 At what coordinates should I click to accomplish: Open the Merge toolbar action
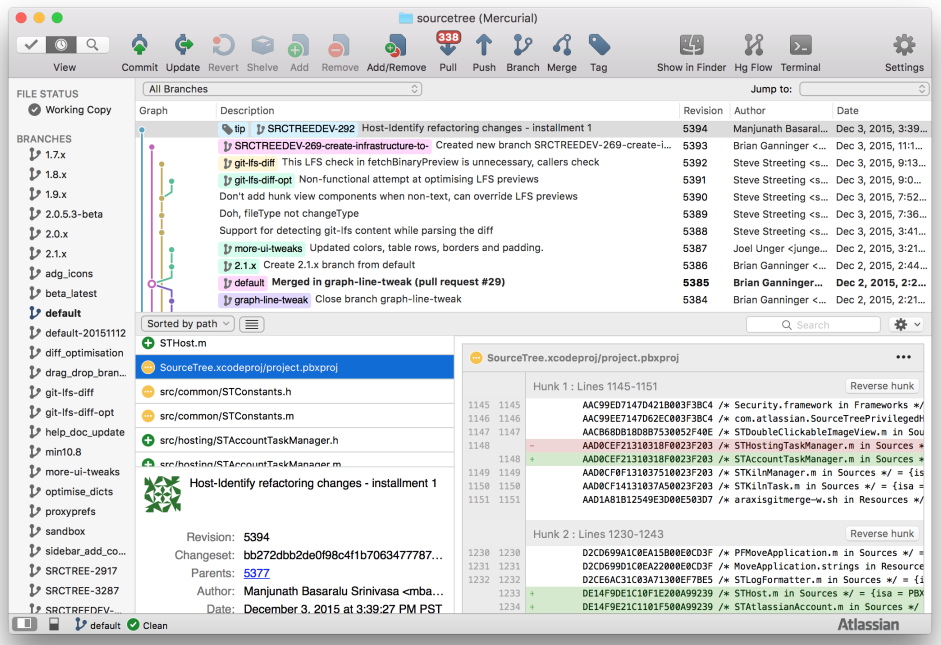tap(562, 53)
